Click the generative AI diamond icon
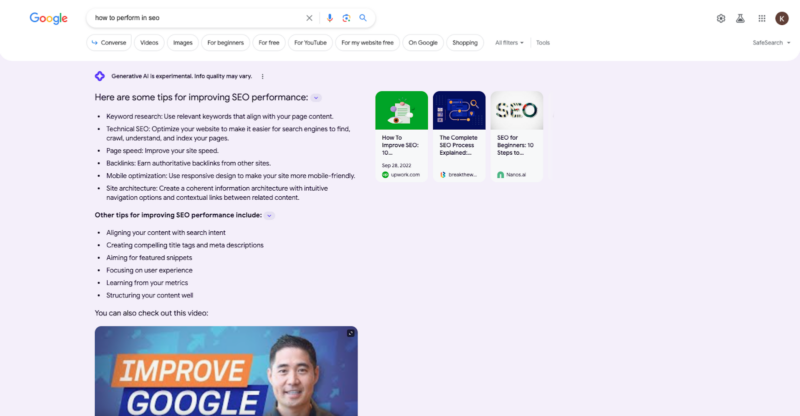 click(100, 76)
